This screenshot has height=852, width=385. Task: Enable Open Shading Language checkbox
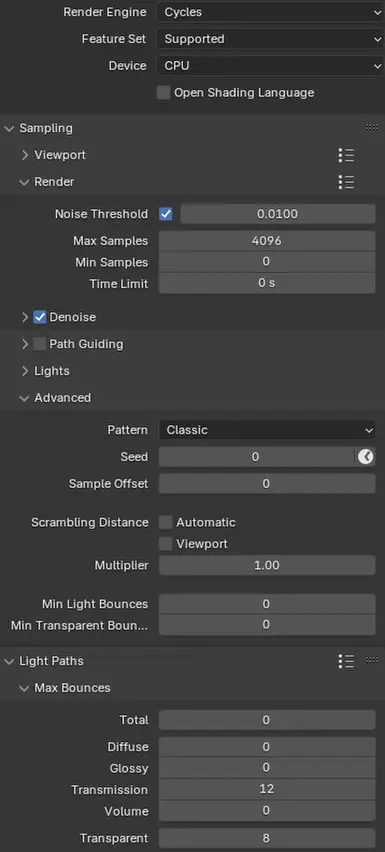163,93
